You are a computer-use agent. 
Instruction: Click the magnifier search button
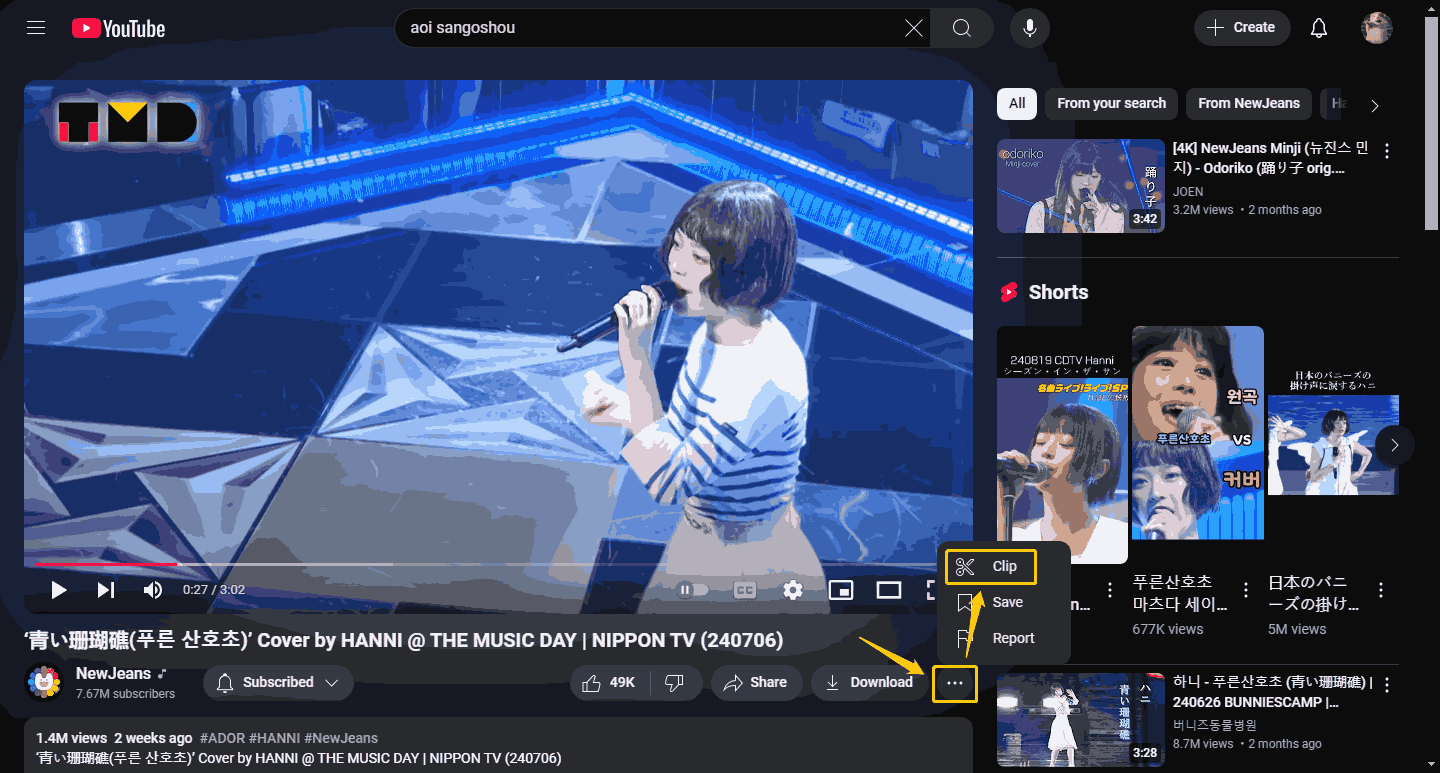961,28
